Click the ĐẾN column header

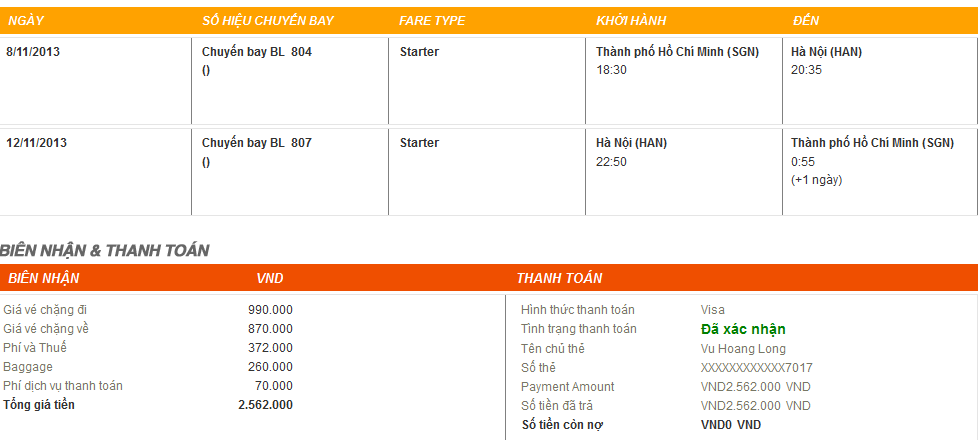click(x=805, y=21)
